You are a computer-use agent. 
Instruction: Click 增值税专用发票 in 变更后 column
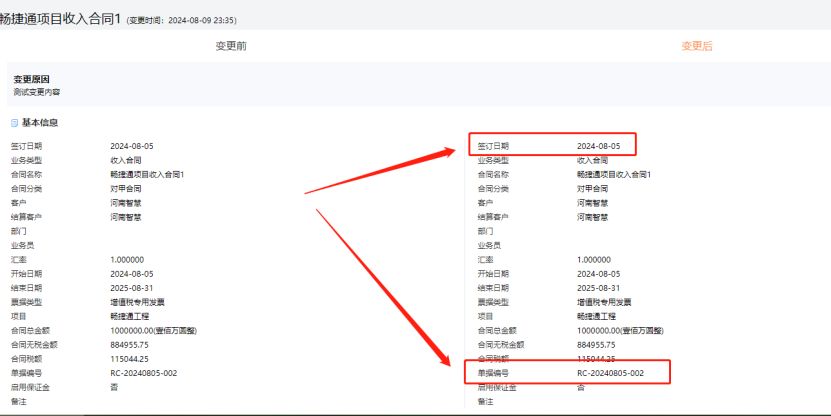click(604, 302)
